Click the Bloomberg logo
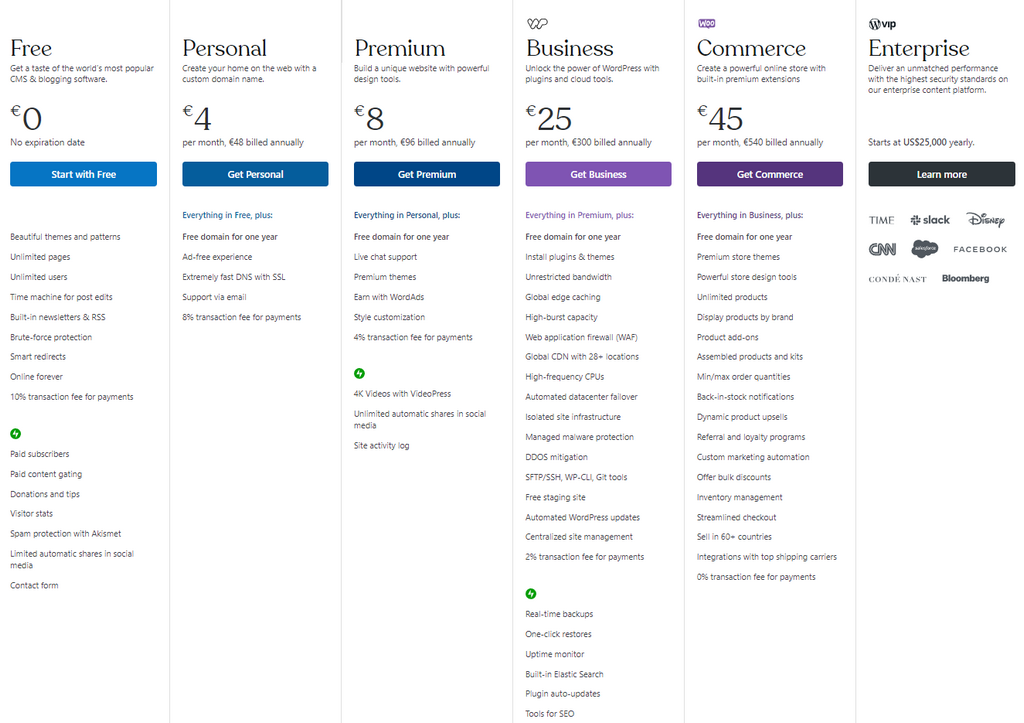Image resolution: width=1024 pixels, height=723 pixels. pos(964,278)
